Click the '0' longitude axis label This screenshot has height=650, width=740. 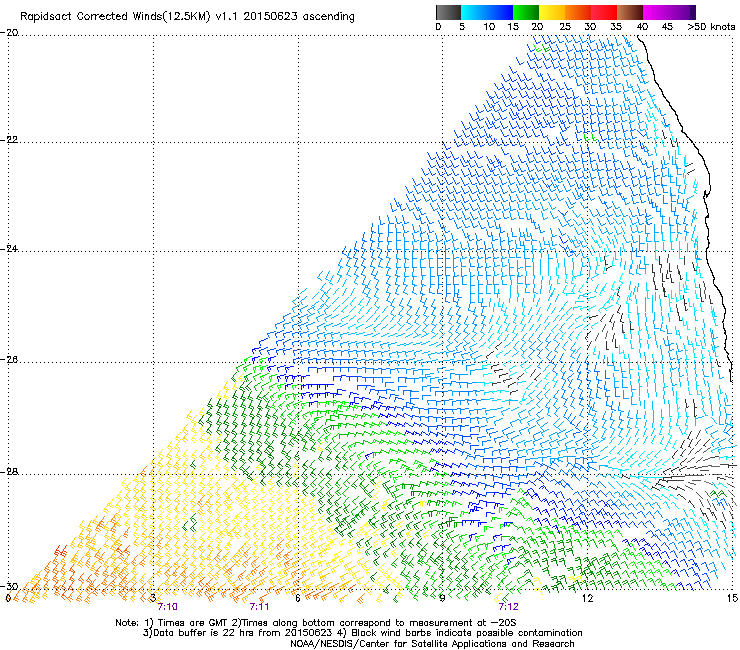click(8, 598)
